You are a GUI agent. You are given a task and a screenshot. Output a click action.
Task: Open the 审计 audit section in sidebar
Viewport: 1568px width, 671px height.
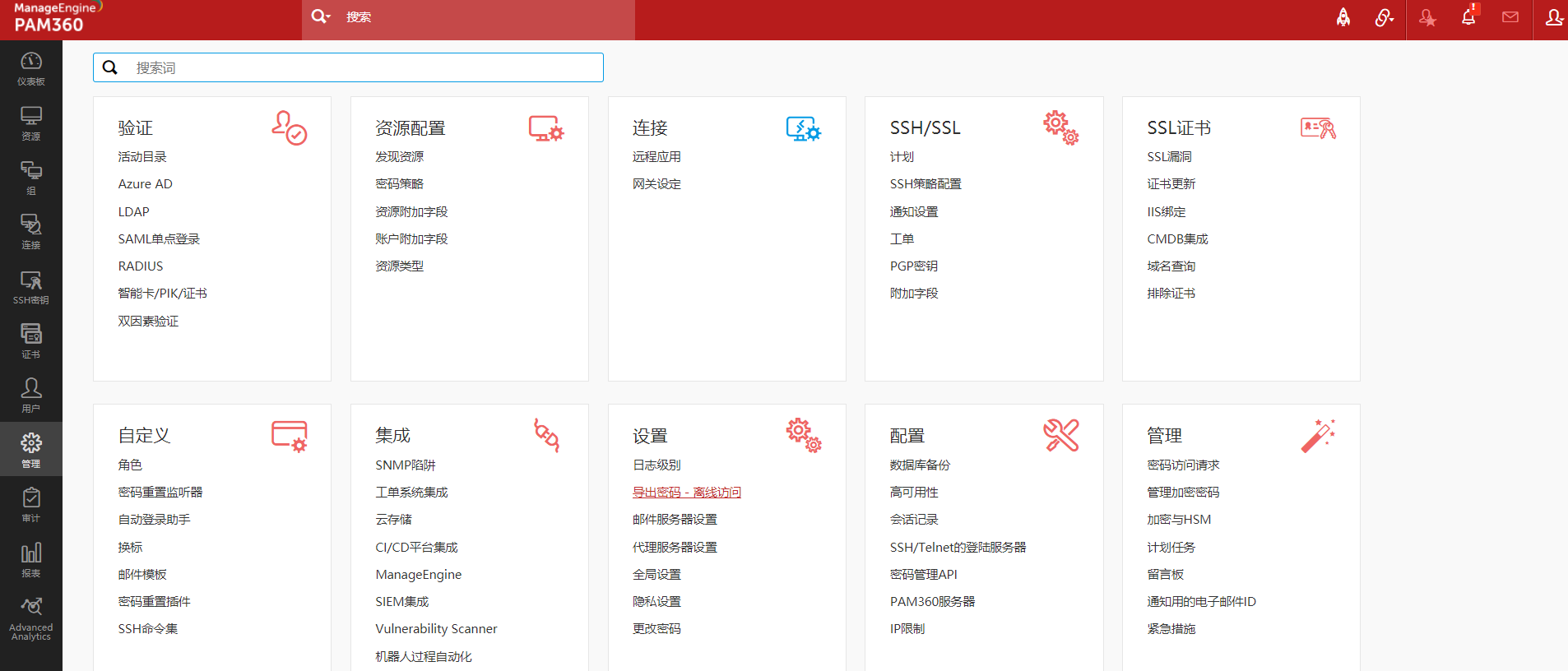[31, 505]
